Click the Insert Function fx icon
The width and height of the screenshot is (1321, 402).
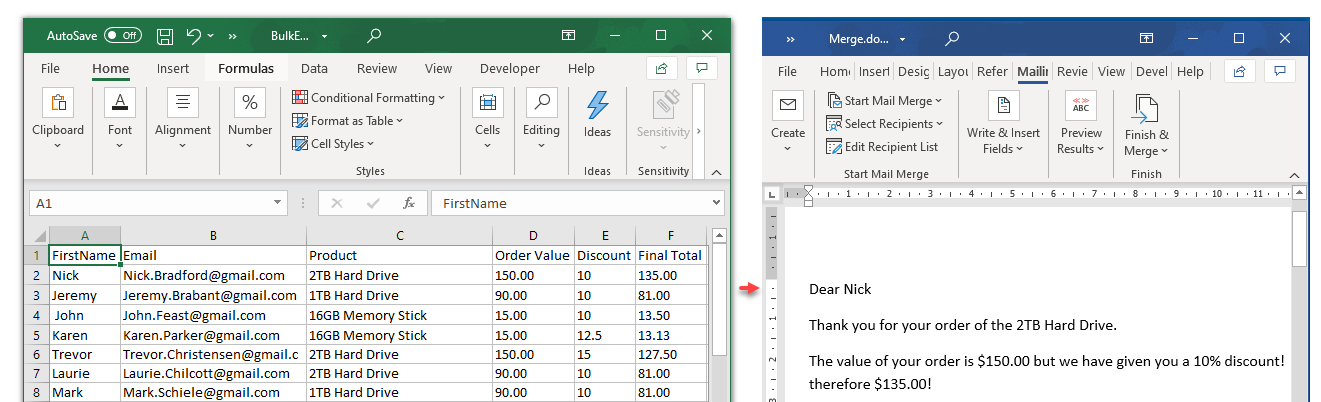(x=408, y=203)
